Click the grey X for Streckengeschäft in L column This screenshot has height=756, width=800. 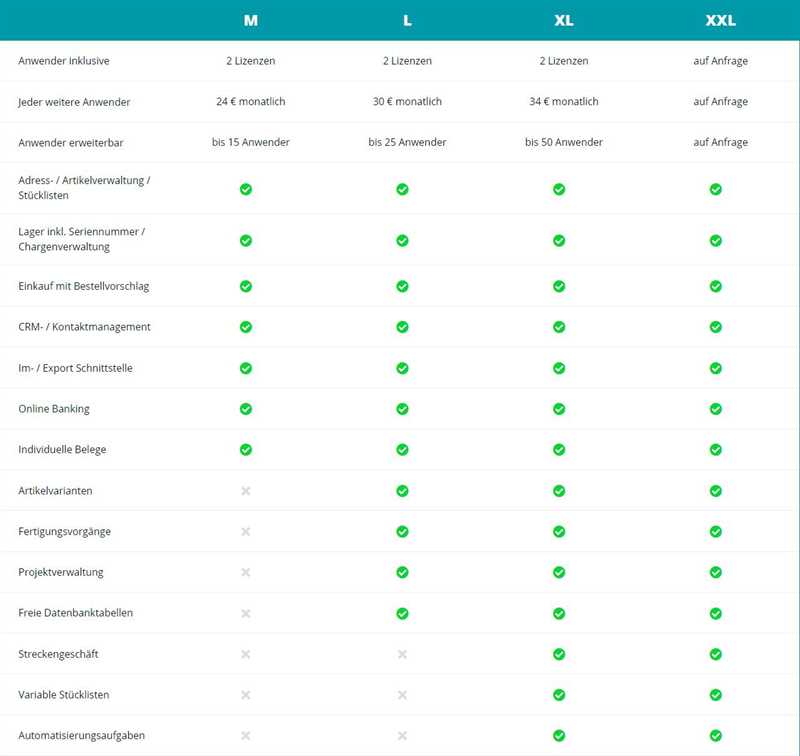[x=402, y=654]
